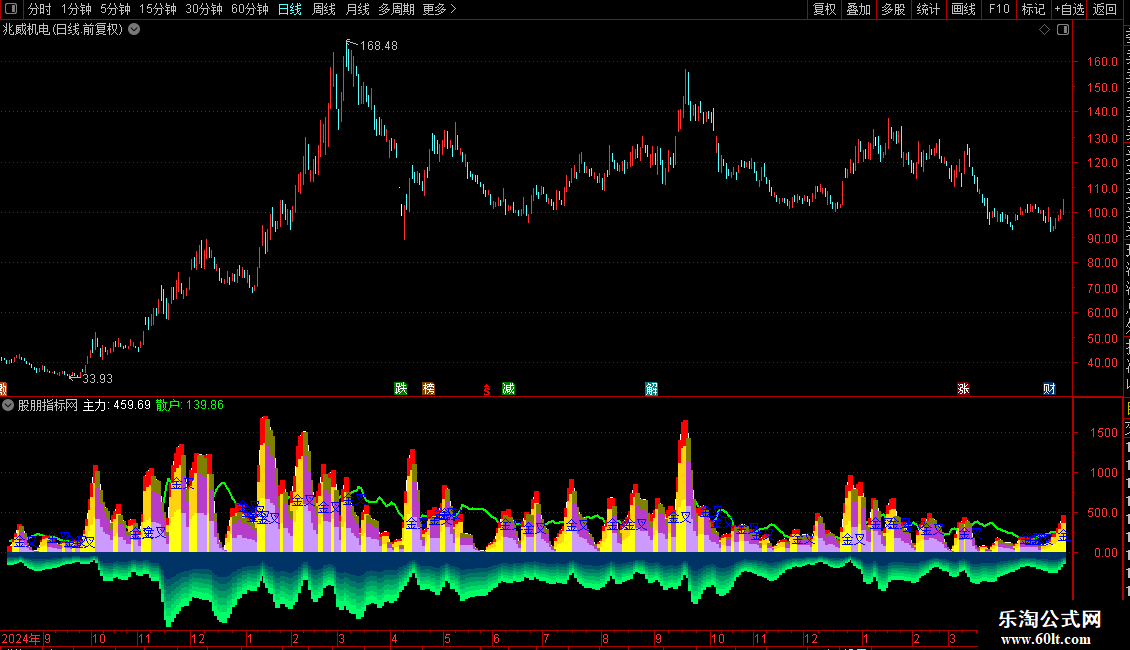Click the blue 财 event marker
The image size is (1130, 650).
click(1049, 388)
